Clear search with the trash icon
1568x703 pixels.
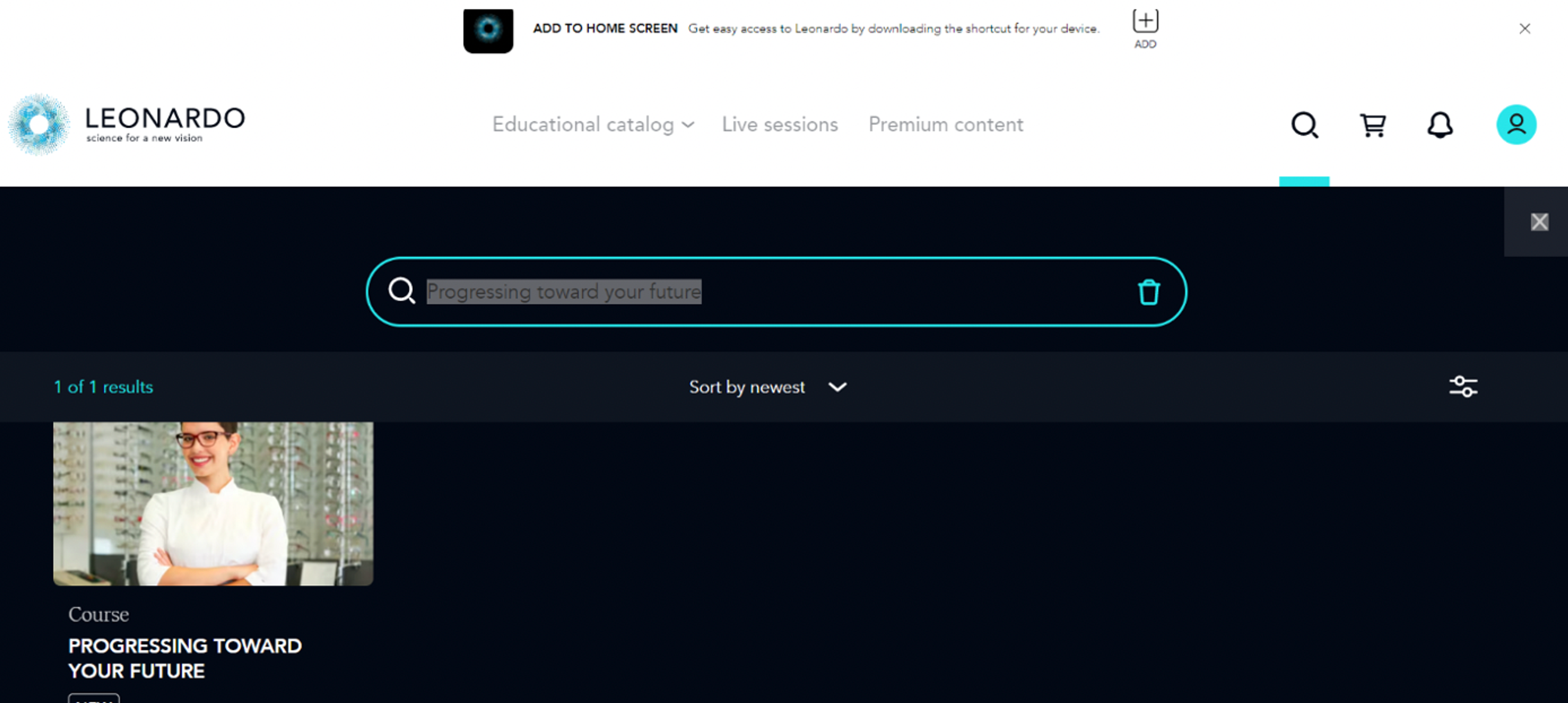[x=1148, y=292]
